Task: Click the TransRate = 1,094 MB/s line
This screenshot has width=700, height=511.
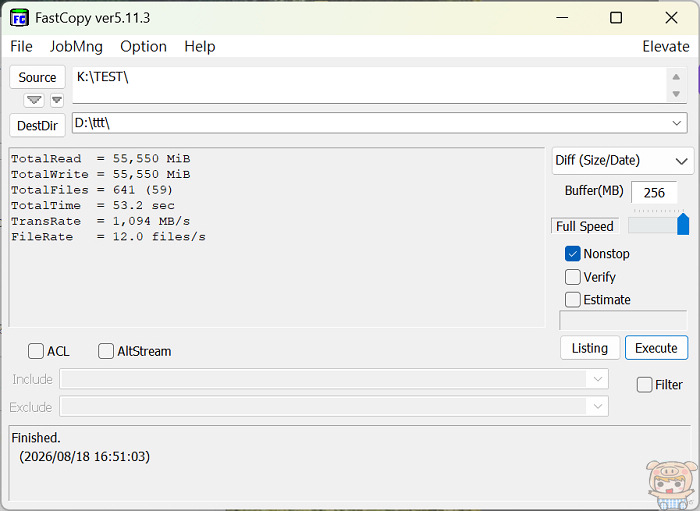Action: point(100,221)
